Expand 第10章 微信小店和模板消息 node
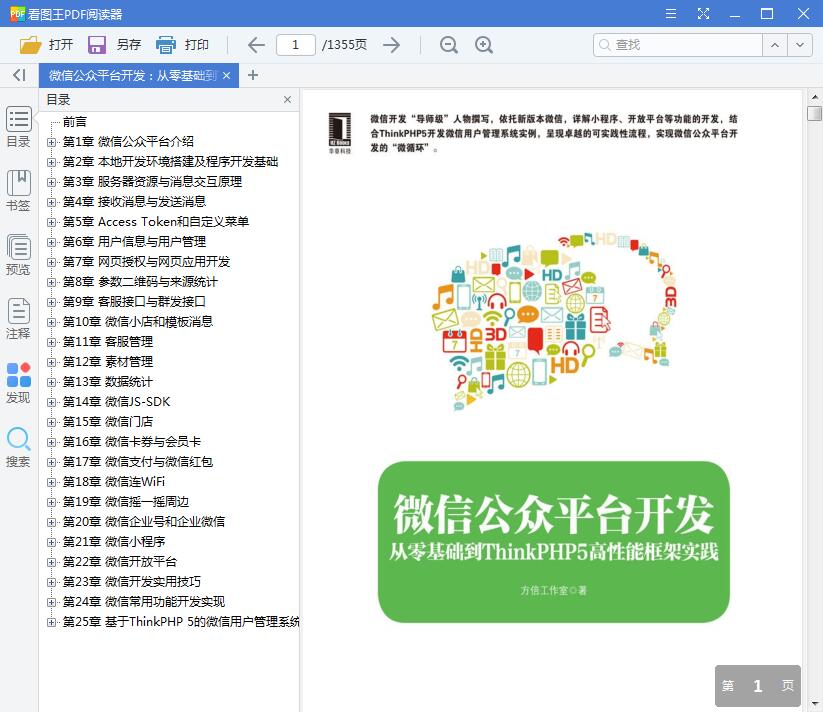Screen dimensions: 823x712 [x=51, y=322]
